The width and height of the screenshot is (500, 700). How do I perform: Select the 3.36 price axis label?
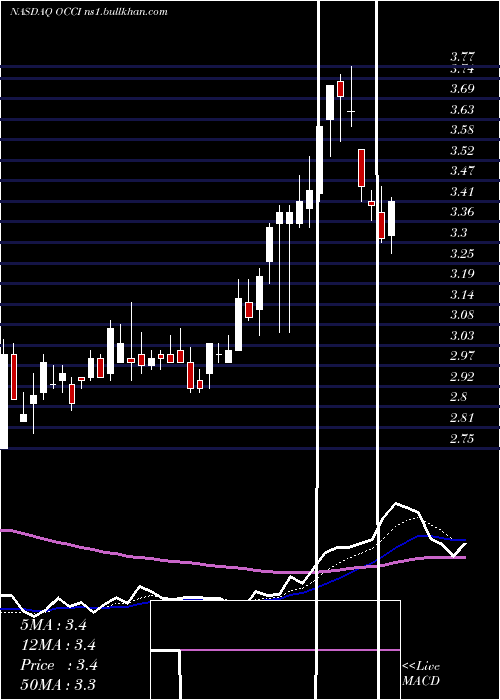462,212
